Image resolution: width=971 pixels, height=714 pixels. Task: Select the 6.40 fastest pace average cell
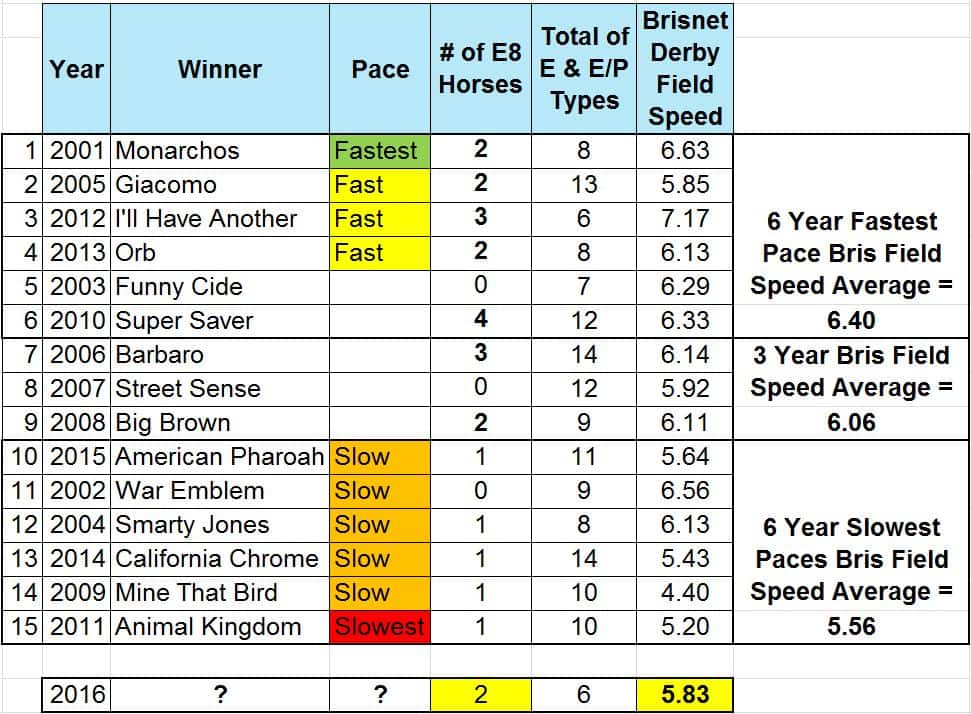coord(851,321)
